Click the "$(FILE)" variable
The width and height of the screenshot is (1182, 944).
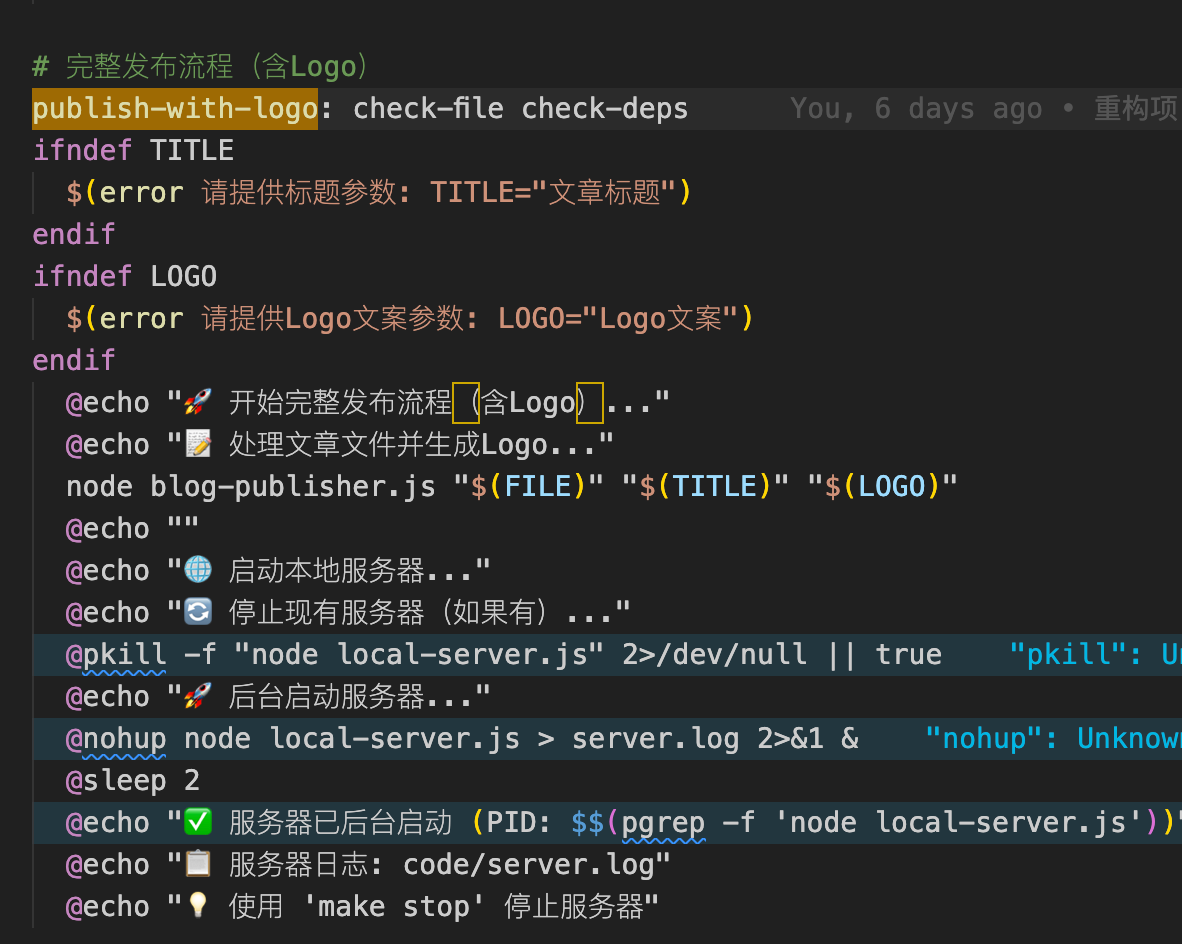click(528, 486)
